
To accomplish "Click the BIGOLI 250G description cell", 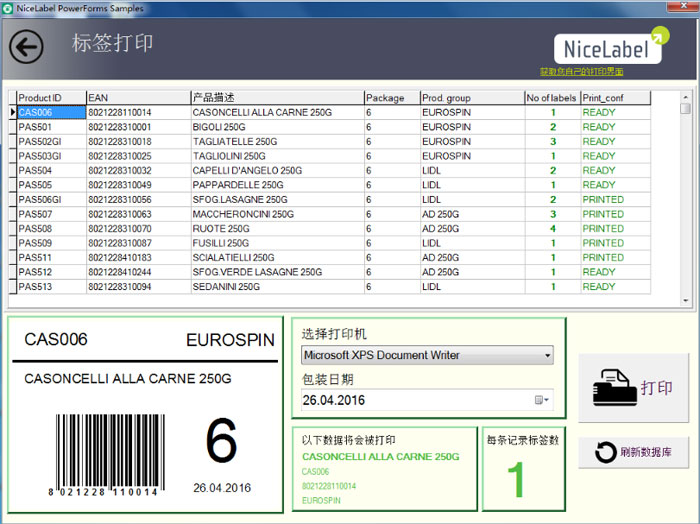I will (x=278, y=127).
